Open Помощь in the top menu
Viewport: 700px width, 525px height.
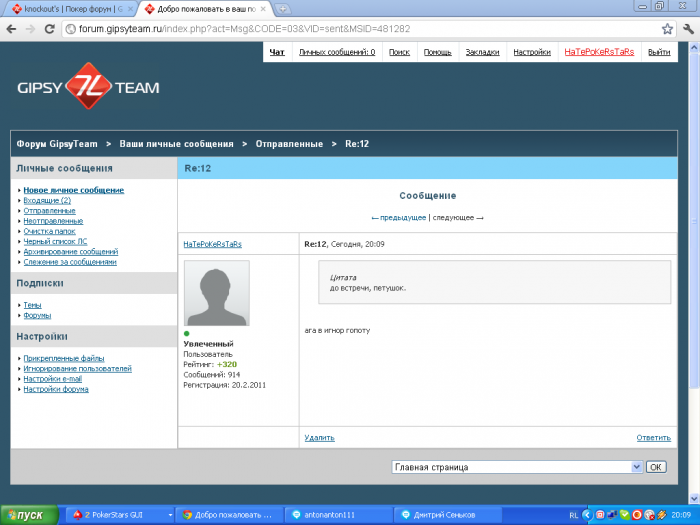(x=438, y=52)
